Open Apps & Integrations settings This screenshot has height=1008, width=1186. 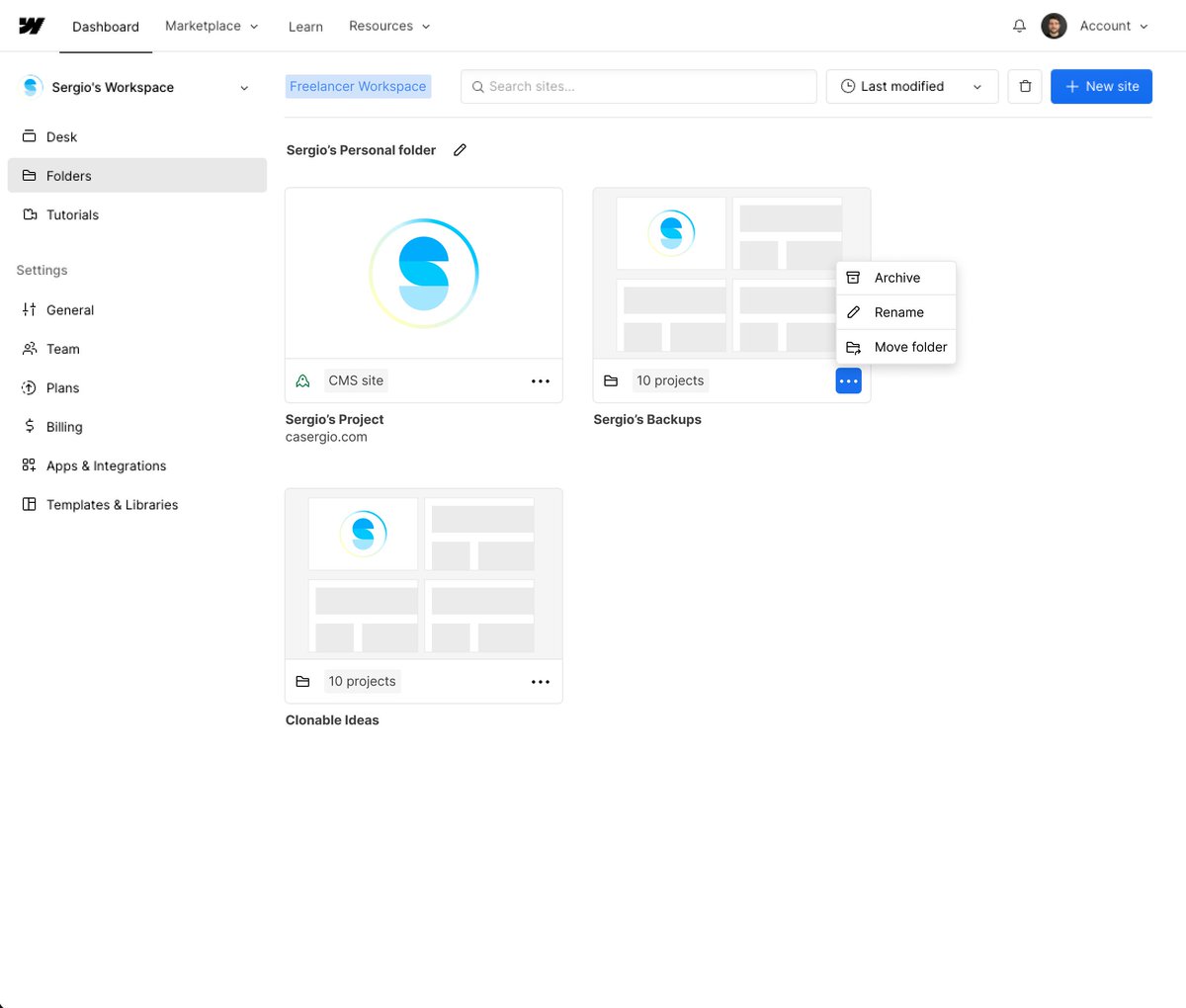137,465
